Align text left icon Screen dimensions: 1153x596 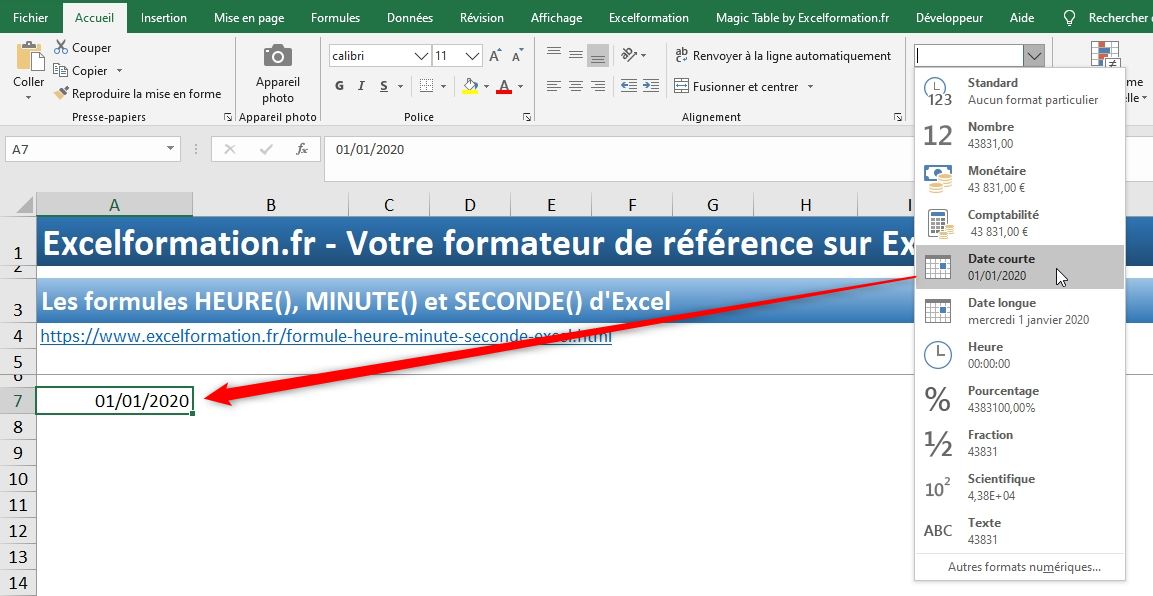click(x=554, y=86)
